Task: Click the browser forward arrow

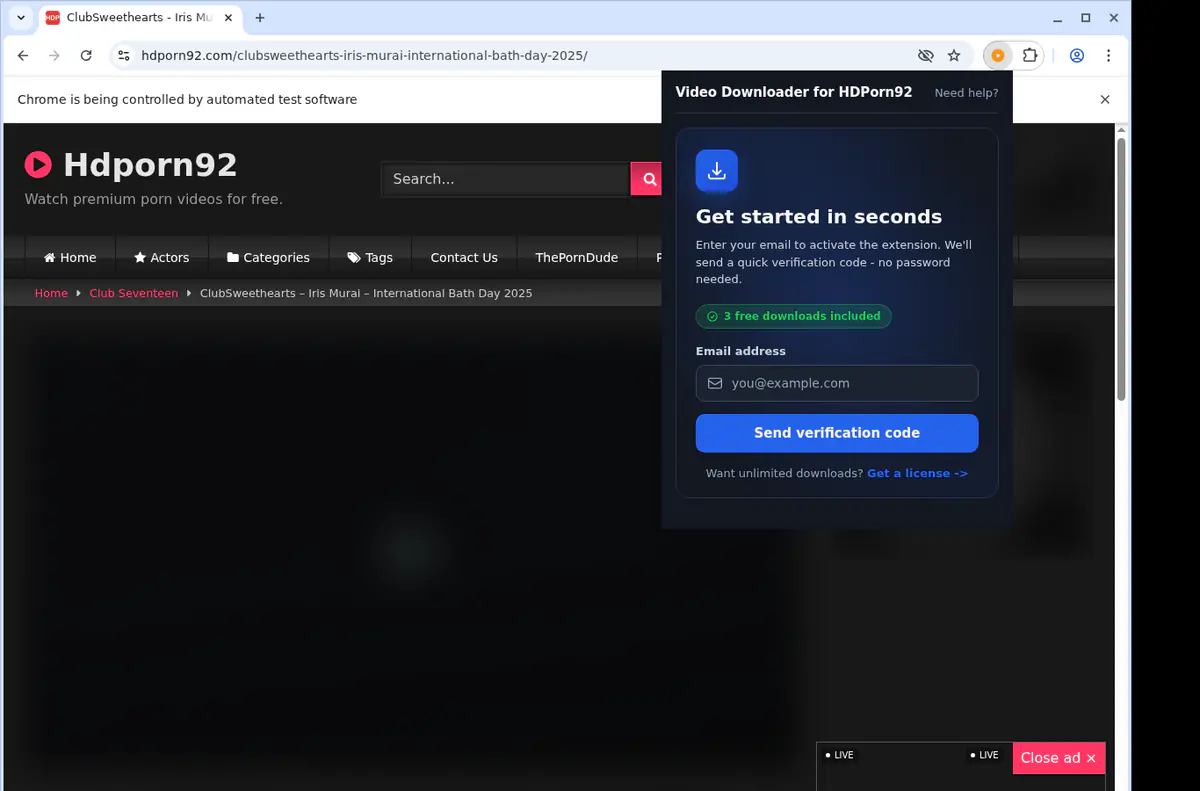Action: click(54, 56)
